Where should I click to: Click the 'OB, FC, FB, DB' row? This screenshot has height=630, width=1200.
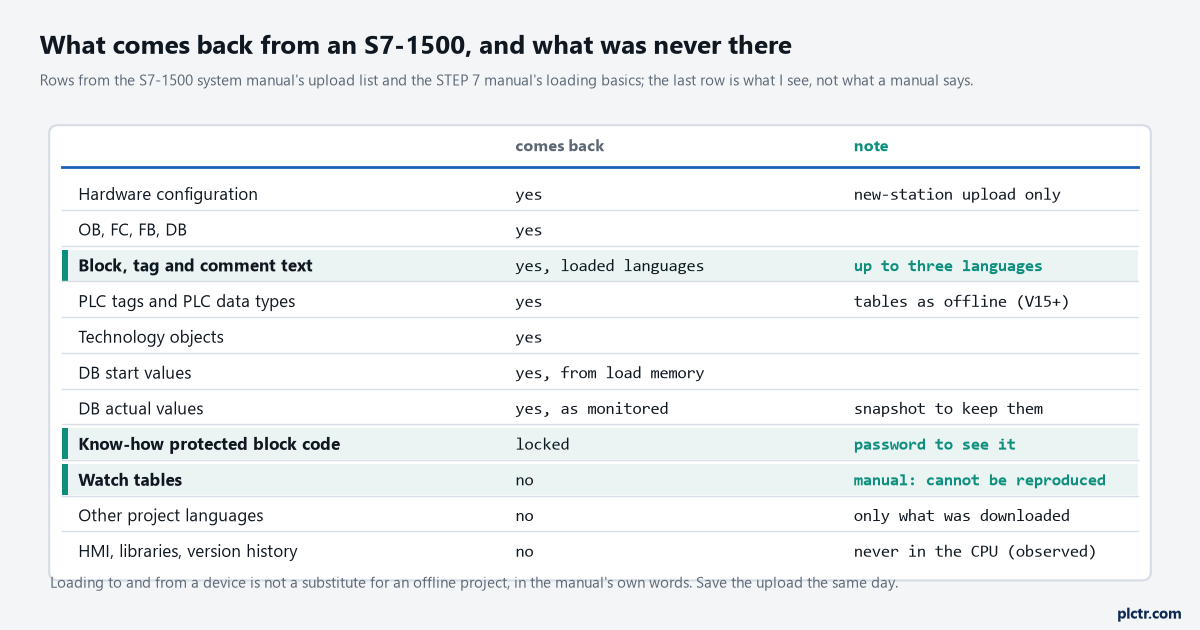[600, 230]
